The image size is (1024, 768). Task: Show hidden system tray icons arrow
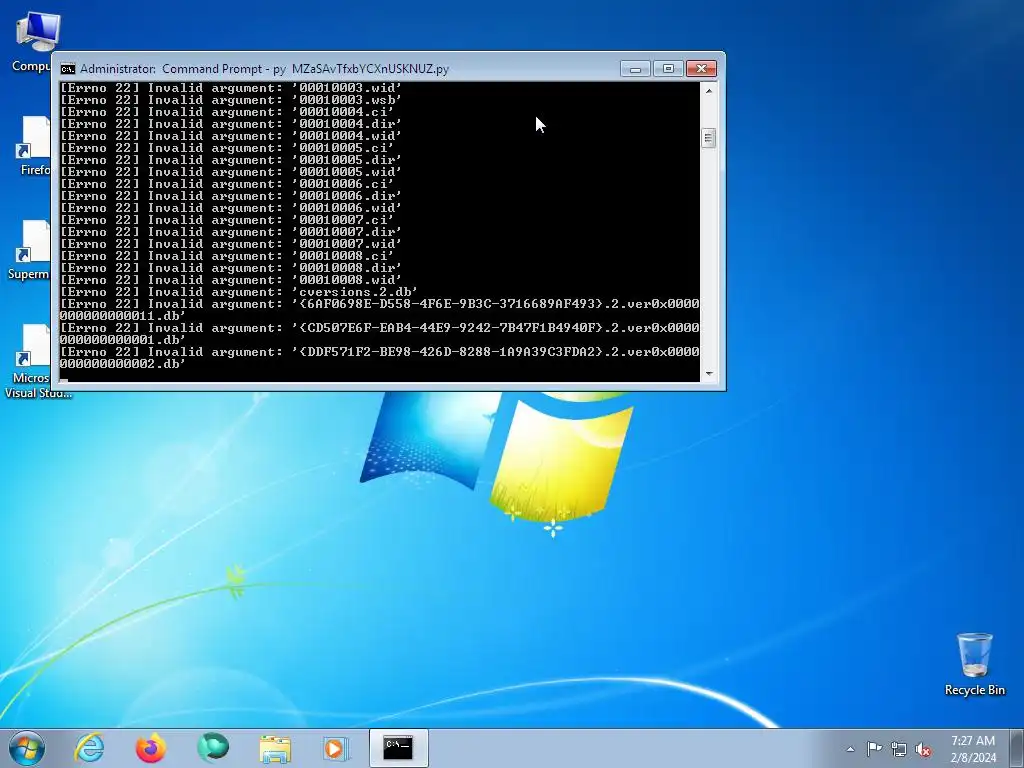point(850,749)
